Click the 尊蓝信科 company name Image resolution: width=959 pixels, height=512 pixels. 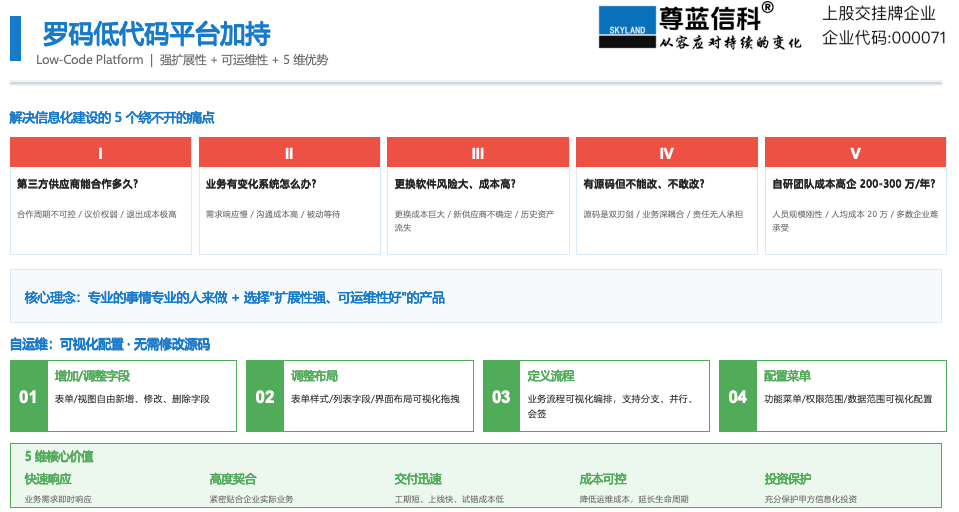click(709, 18)
